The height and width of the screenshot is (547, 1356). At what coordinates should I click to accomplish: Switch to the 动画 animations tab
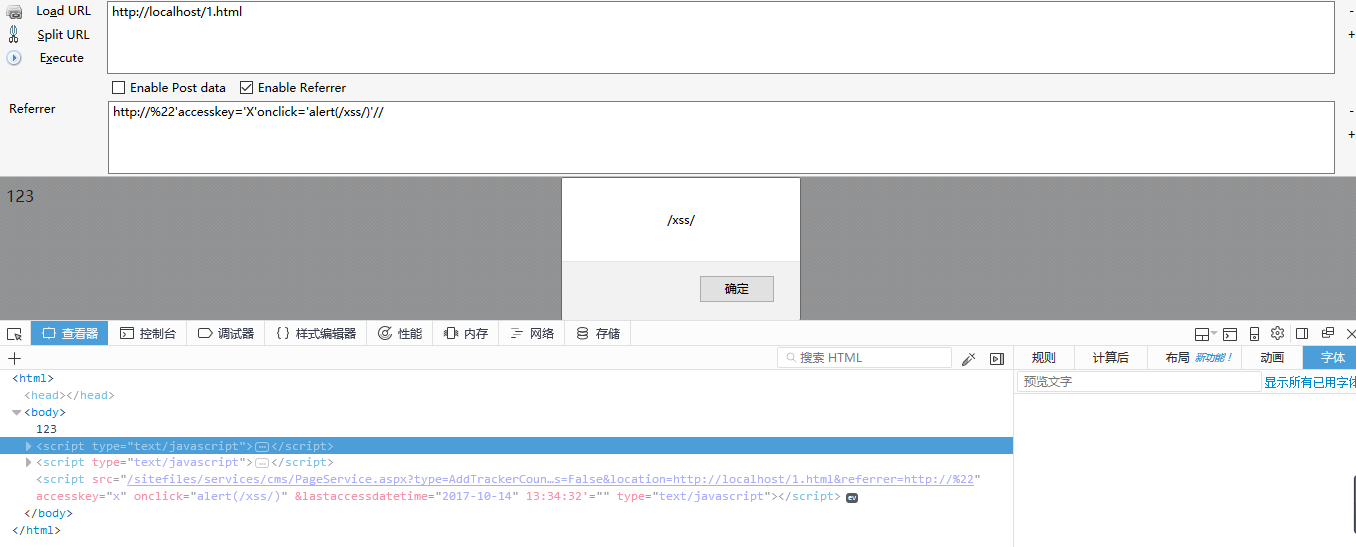[1272, 358]
